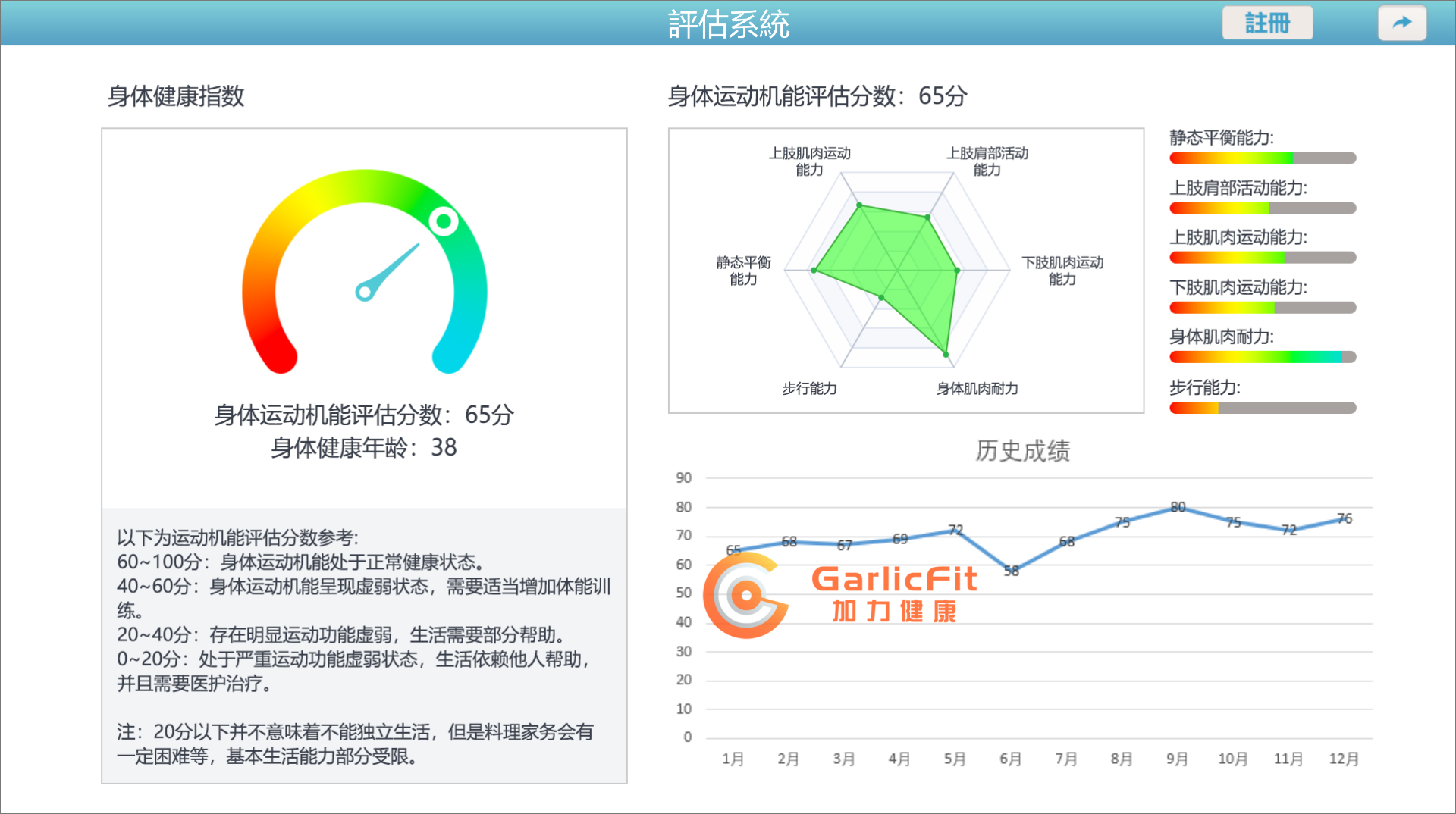Click the 下肢肌肉运动能力 radar axis label
Image resolution: width=1456 pixels, height=814 pixels.
(1062, 271)
